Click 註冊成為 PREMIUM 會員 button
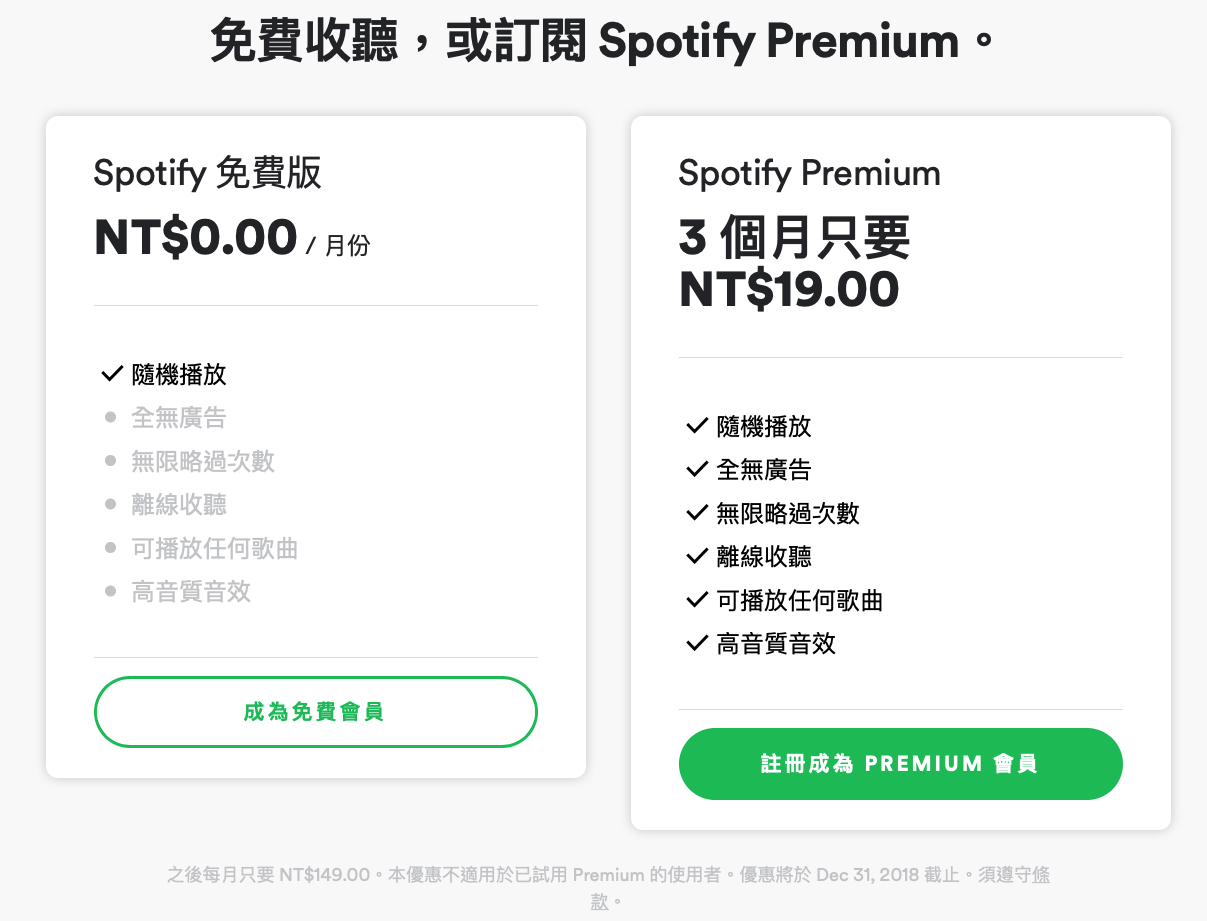The width and height of the screenshot is (1207, 921). [x=900, y=764]
